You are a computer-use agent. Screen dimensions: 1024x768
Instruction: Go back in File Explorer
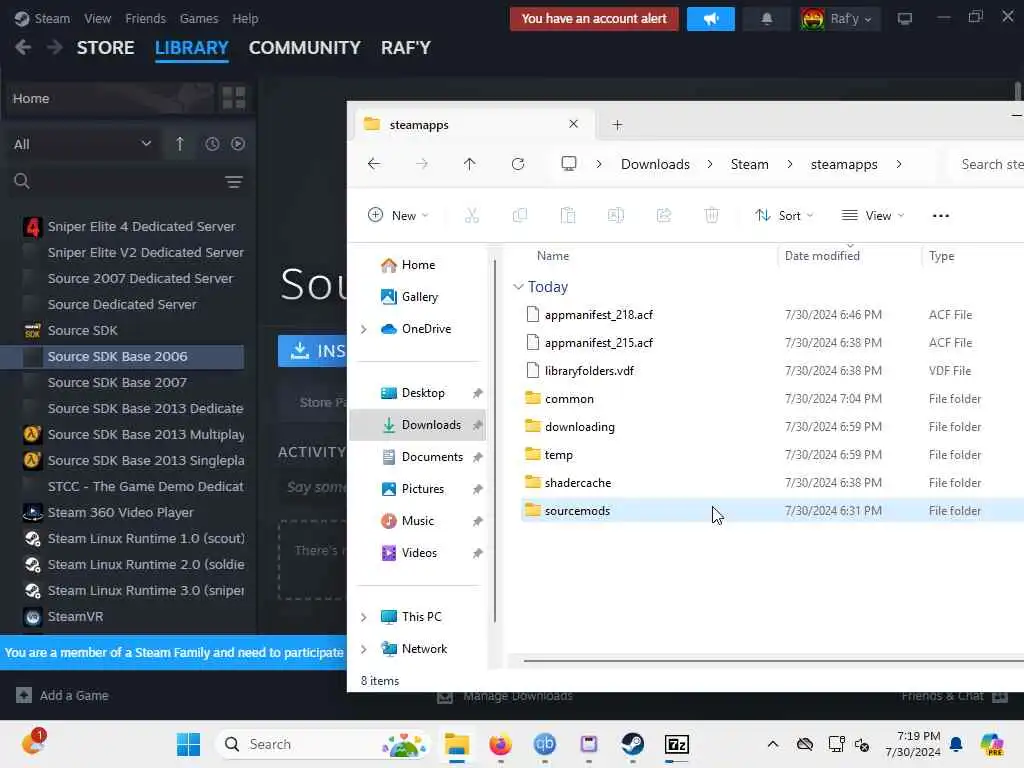click(x=374, y=164)
